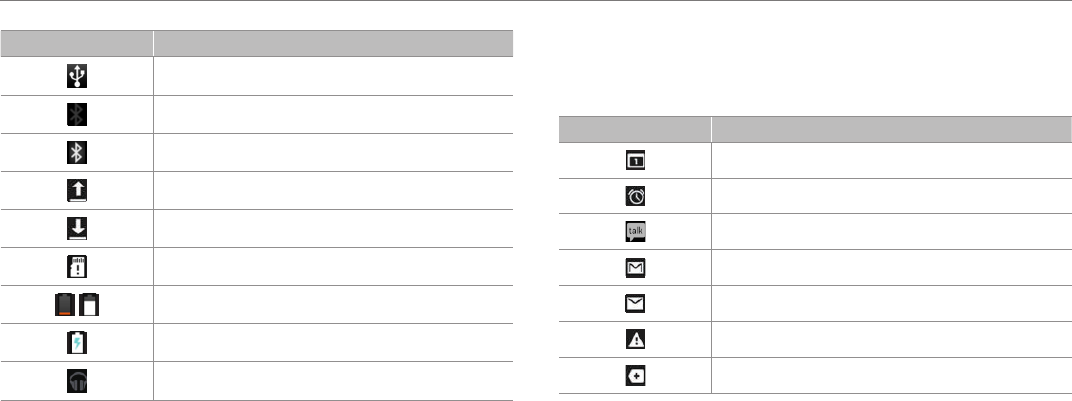Open the calendar event icon
The width and height of the screenshot is (1072, 401).
click(635, 161)
